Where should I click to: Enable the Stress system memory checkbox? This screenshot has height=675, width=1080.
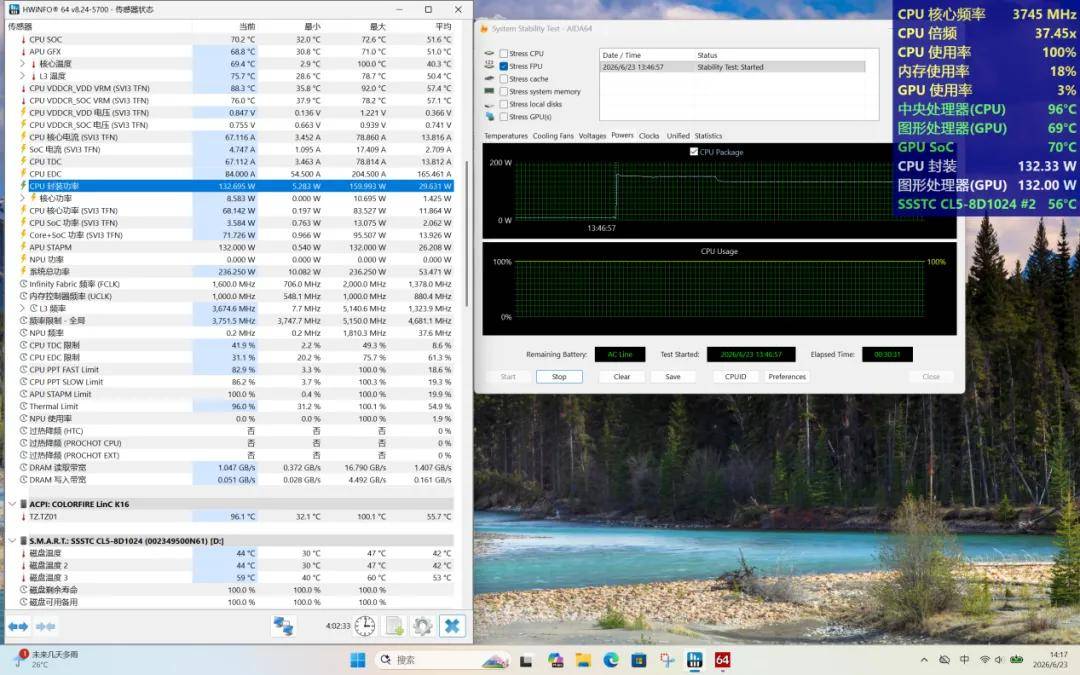click(x=503, y=91)
